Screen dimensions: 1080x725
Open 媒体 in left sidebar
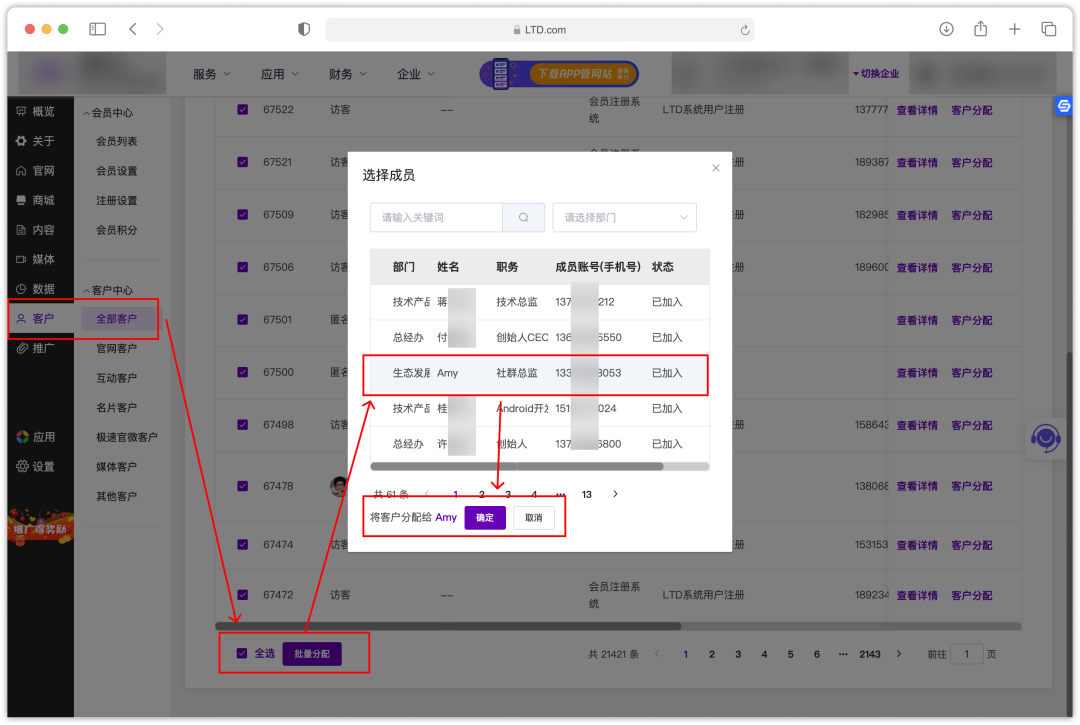pos(36,259)
